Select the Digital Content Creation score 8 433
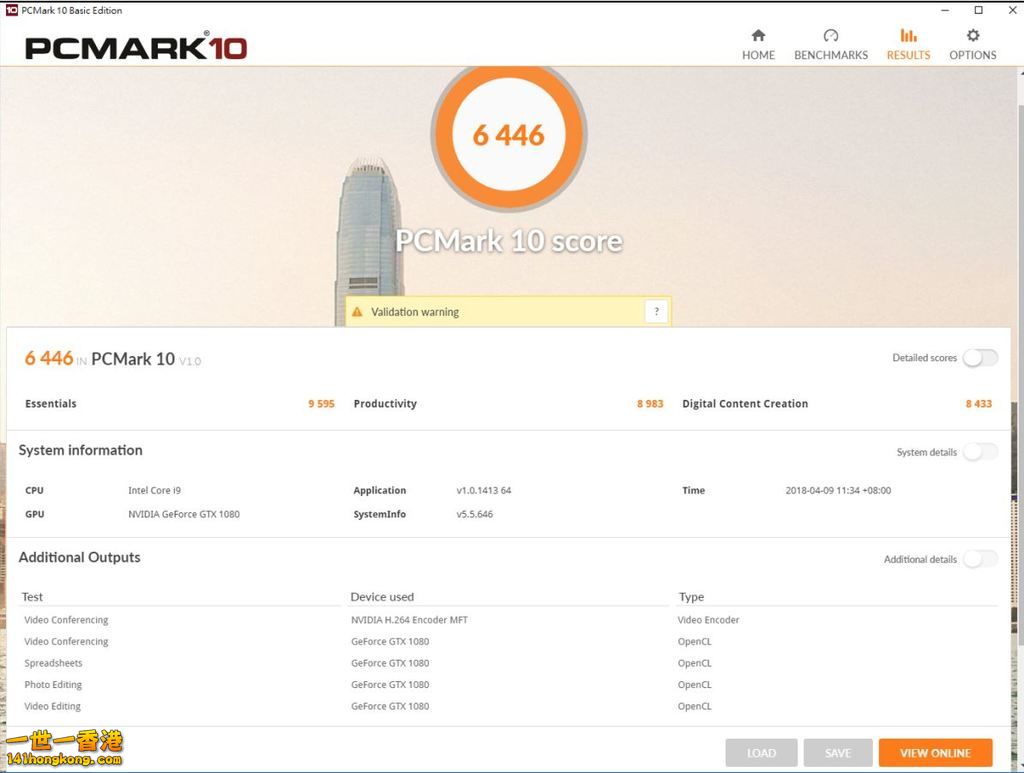This screenshot has height=773, width=1024. pos(978,403)
